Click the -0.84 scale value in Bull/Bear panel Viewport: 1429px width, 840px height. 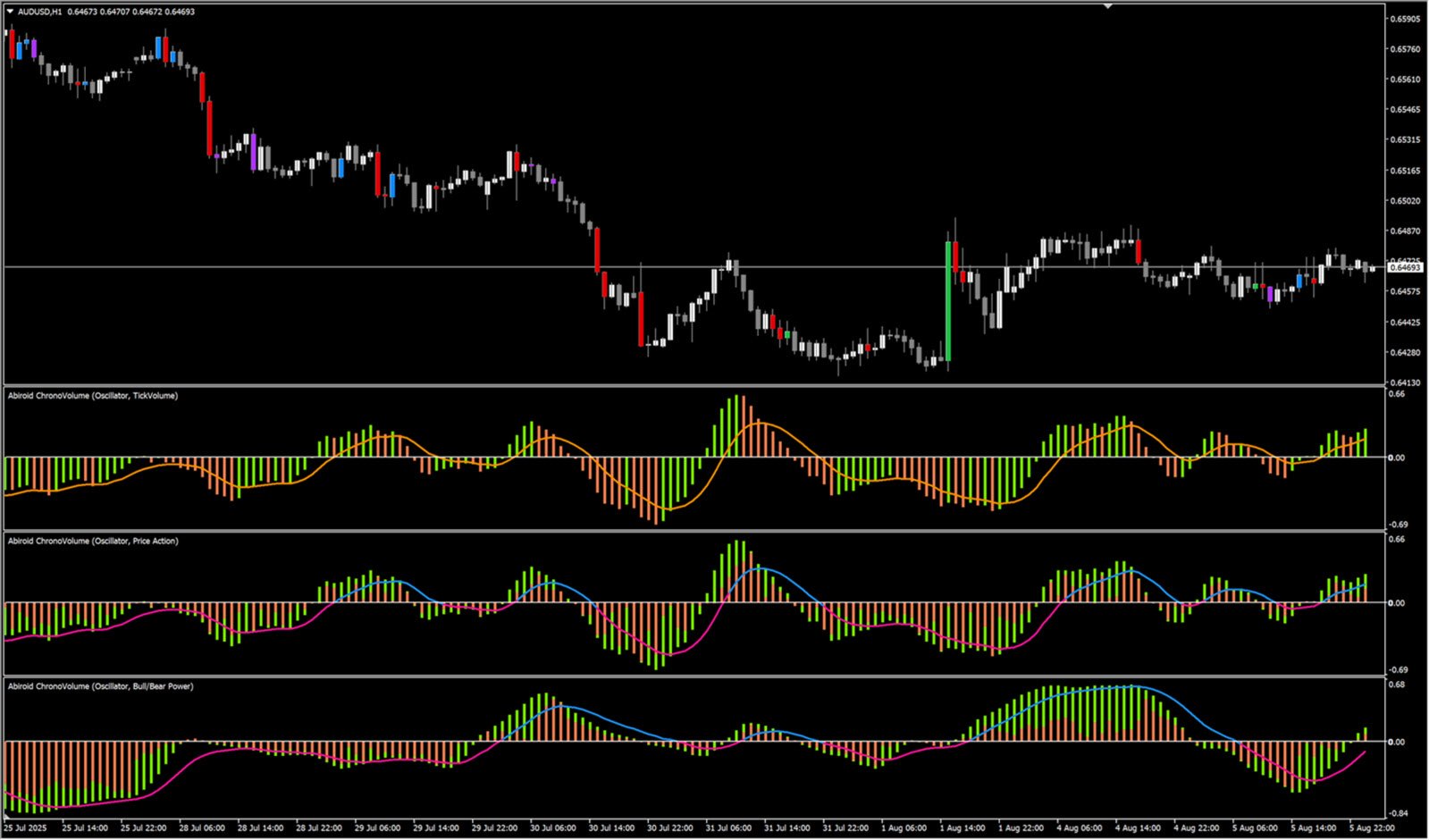coord(1399,813)
